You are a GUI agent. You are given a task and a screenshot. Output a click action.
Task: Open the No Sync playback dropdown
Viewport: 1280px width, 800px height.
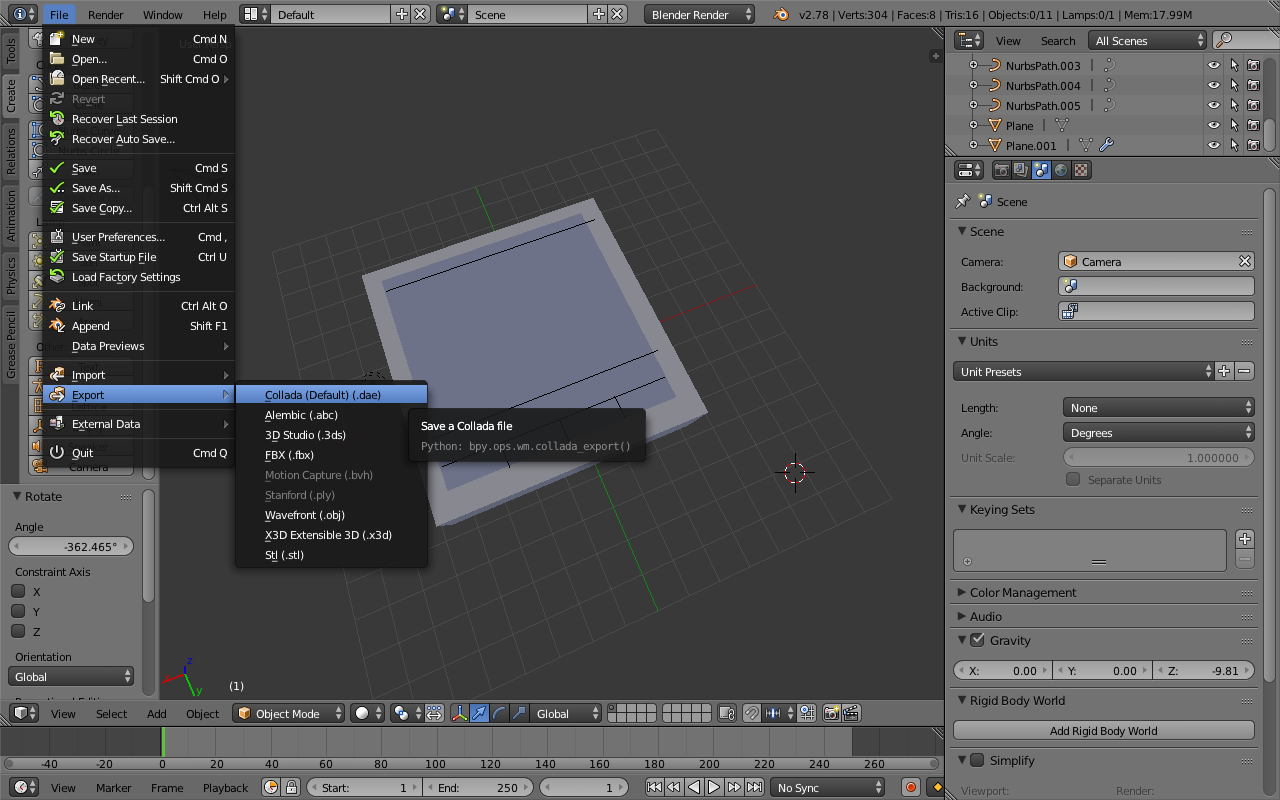pos(829,787)
